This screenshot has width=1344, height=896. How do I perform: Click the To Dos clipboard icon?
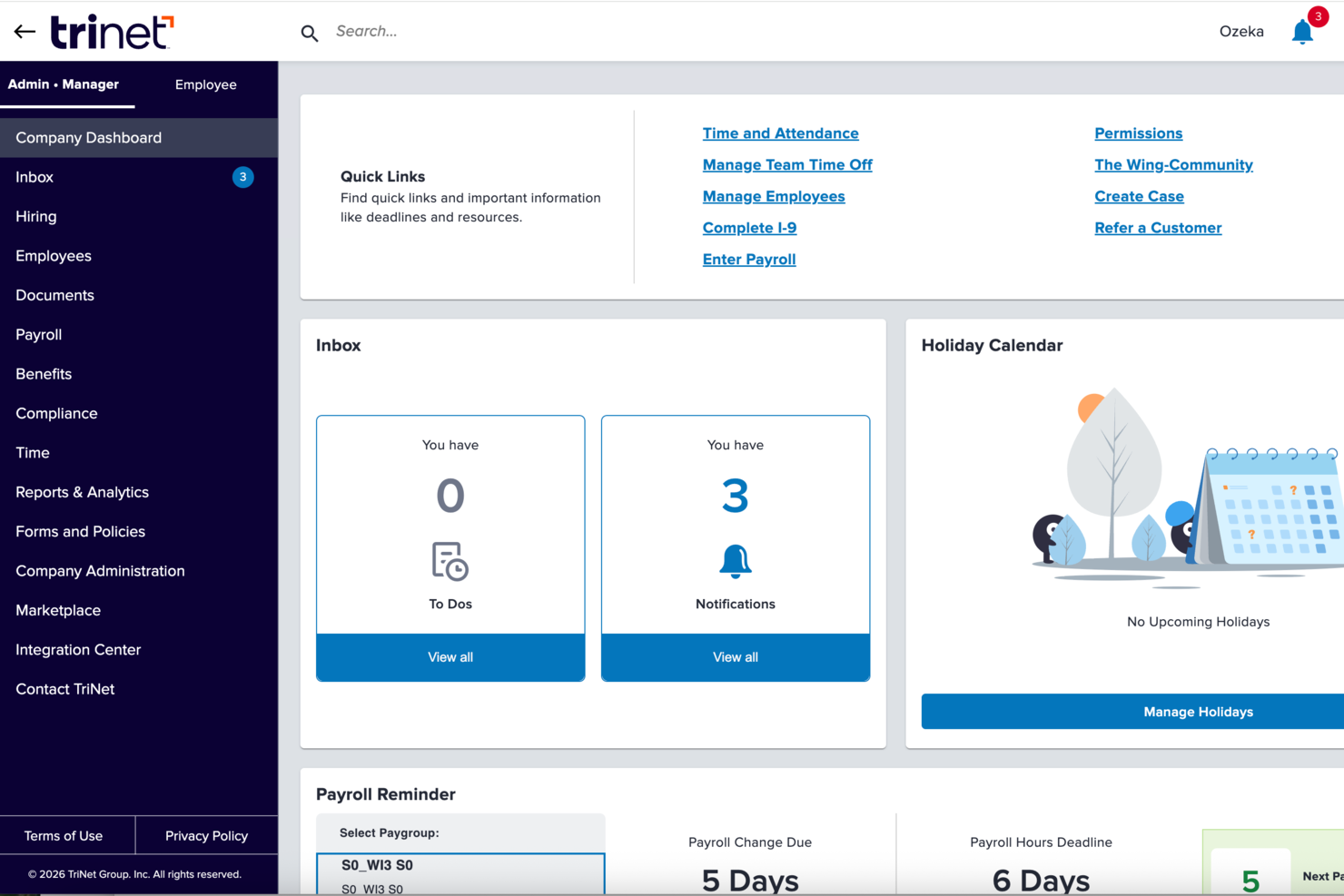[x=450, y=563]
